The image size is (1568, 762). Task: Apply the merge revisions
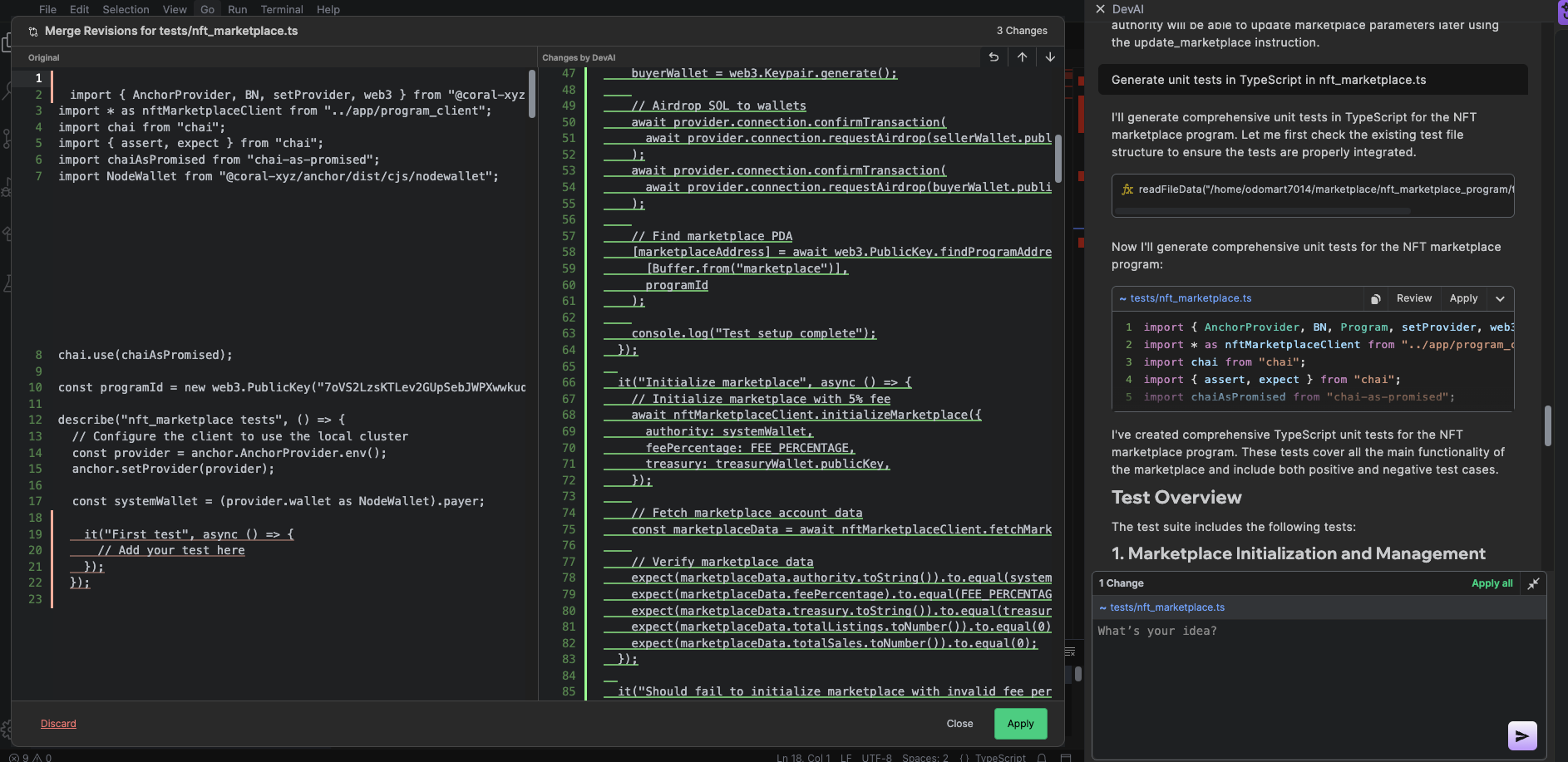[x=1020, y=723]
